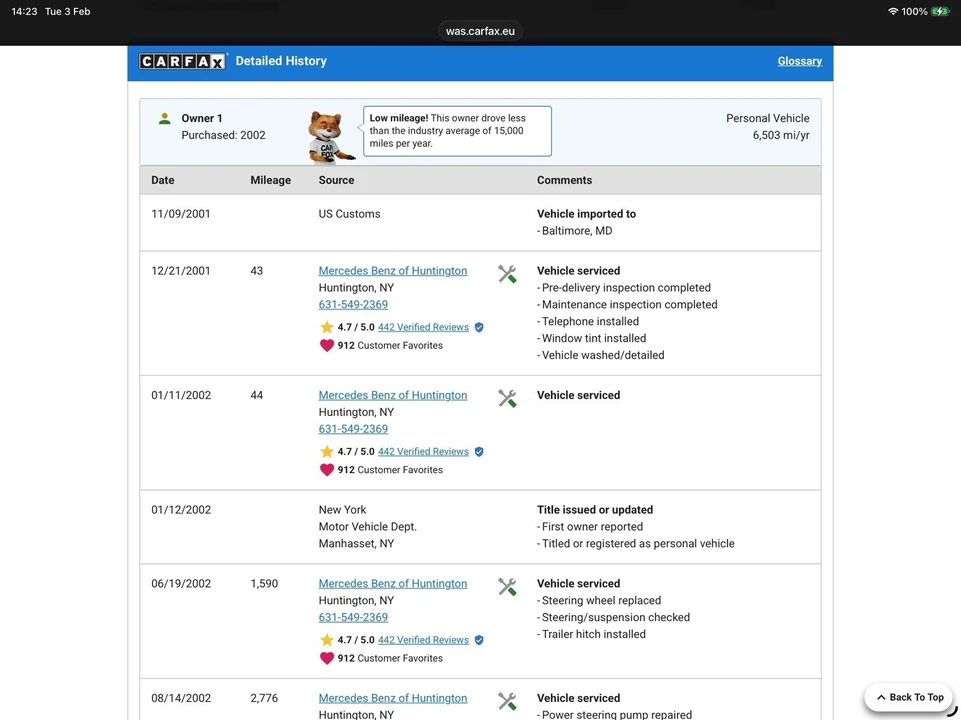Click the US Customs source entry
The height and width of the screenshot is (720, 961).
tap(349, 214)
